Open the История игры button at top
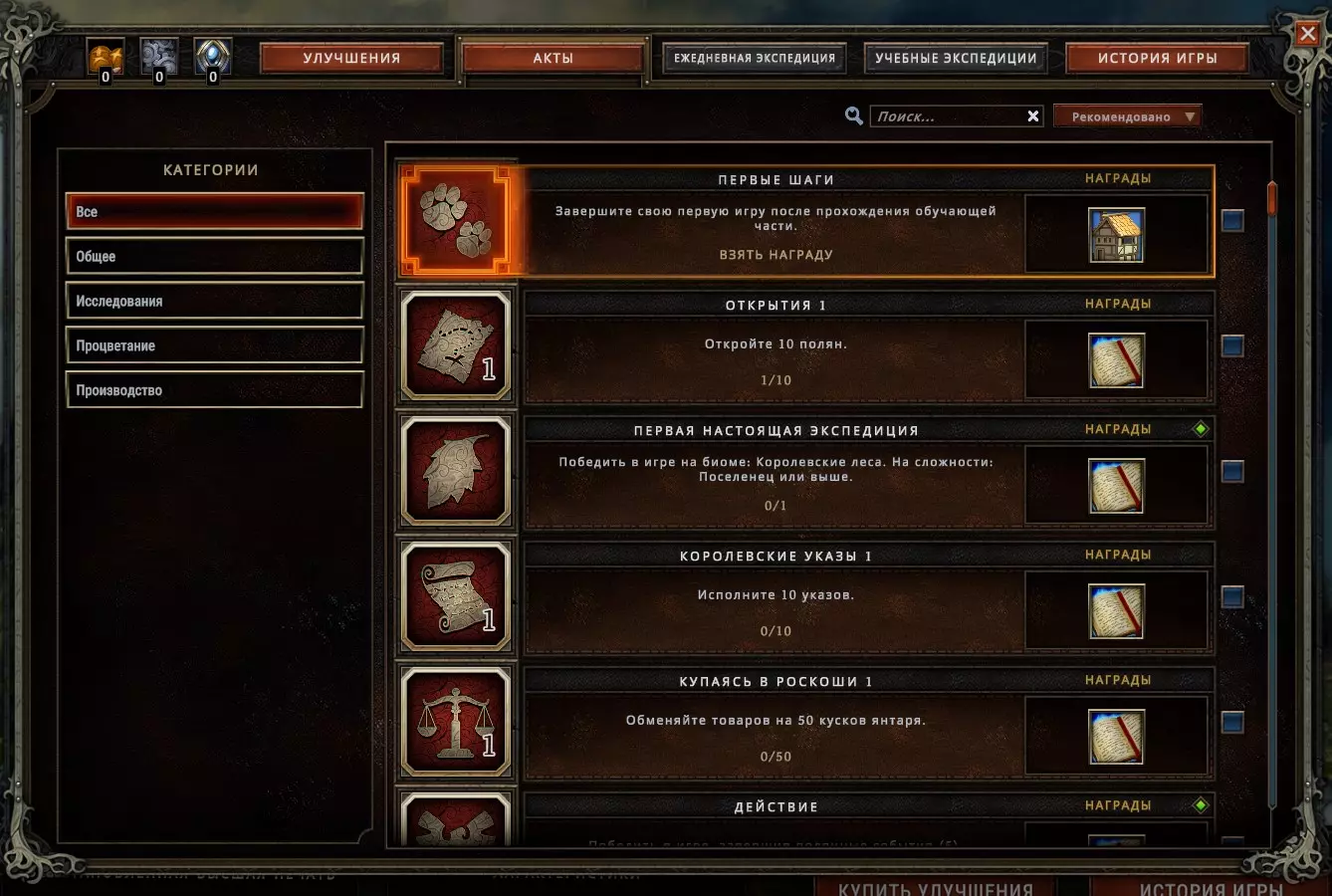 click(x=1157, y=58)
